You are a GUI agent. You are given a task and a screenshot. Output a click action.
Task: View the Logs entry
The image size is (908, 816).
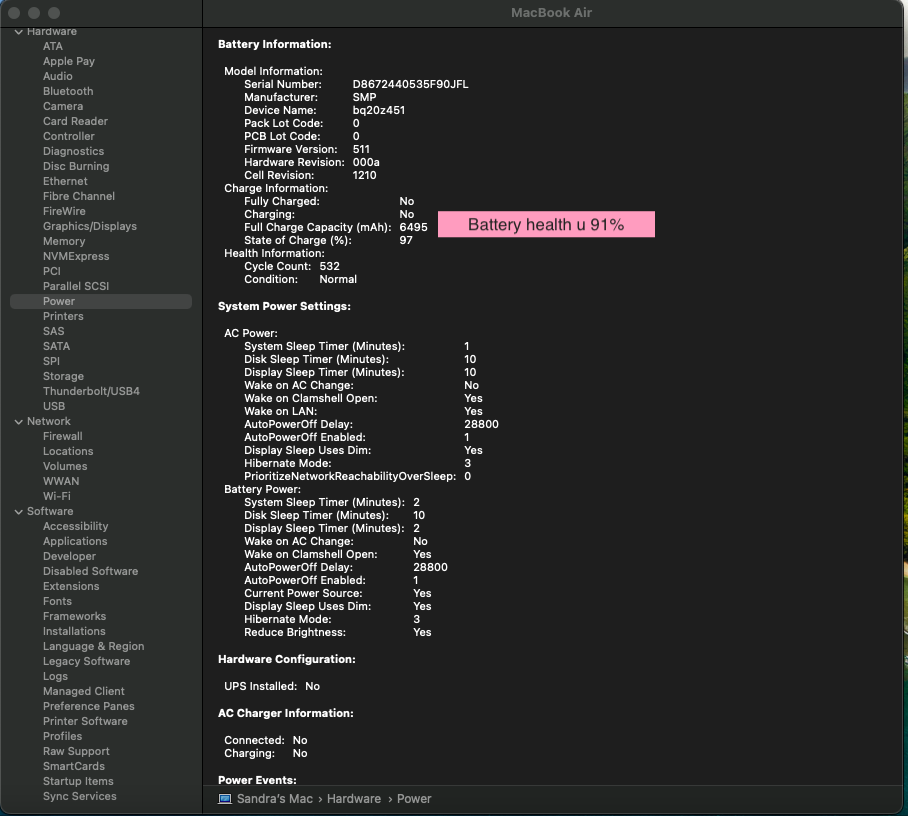coord(55,677)
